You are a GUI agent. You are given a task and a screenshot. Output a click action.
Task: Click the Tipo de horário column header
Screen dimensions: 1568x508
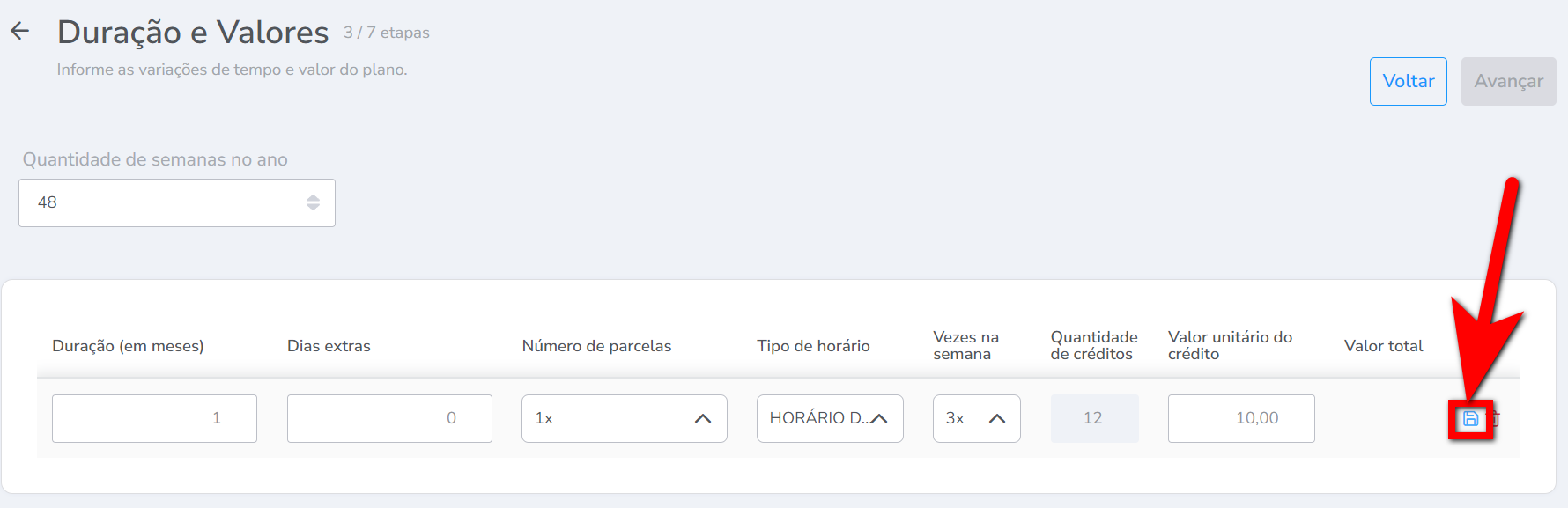(813, 346)
